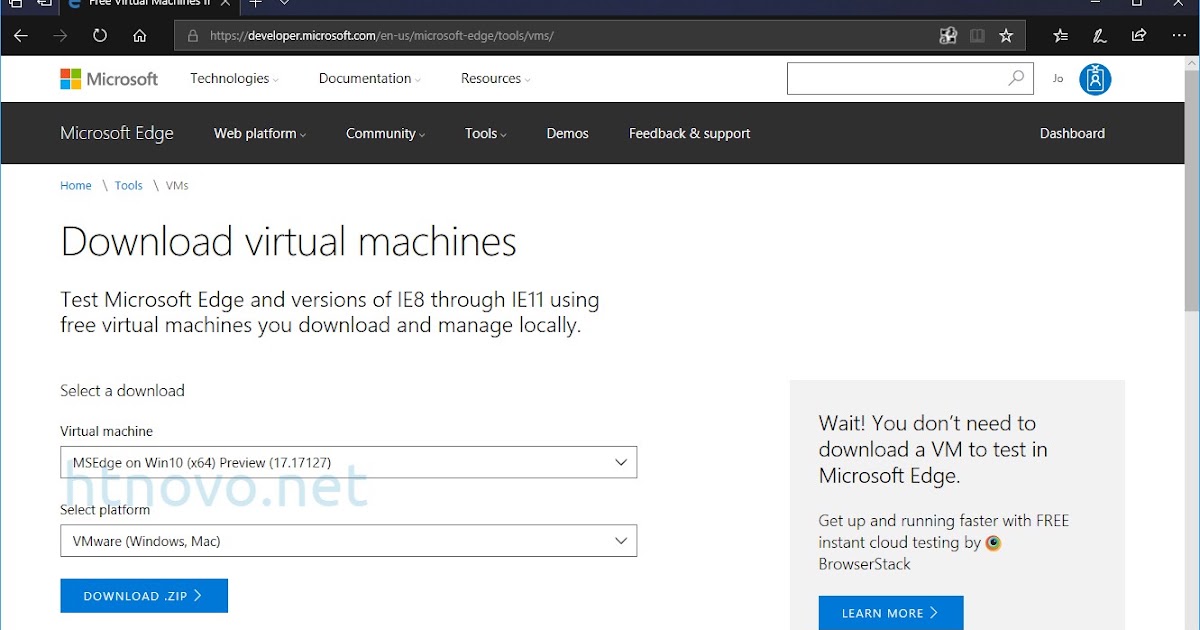Click the LEARN MORE button
The image size is (1200, 630).
(x=891, y=613)
